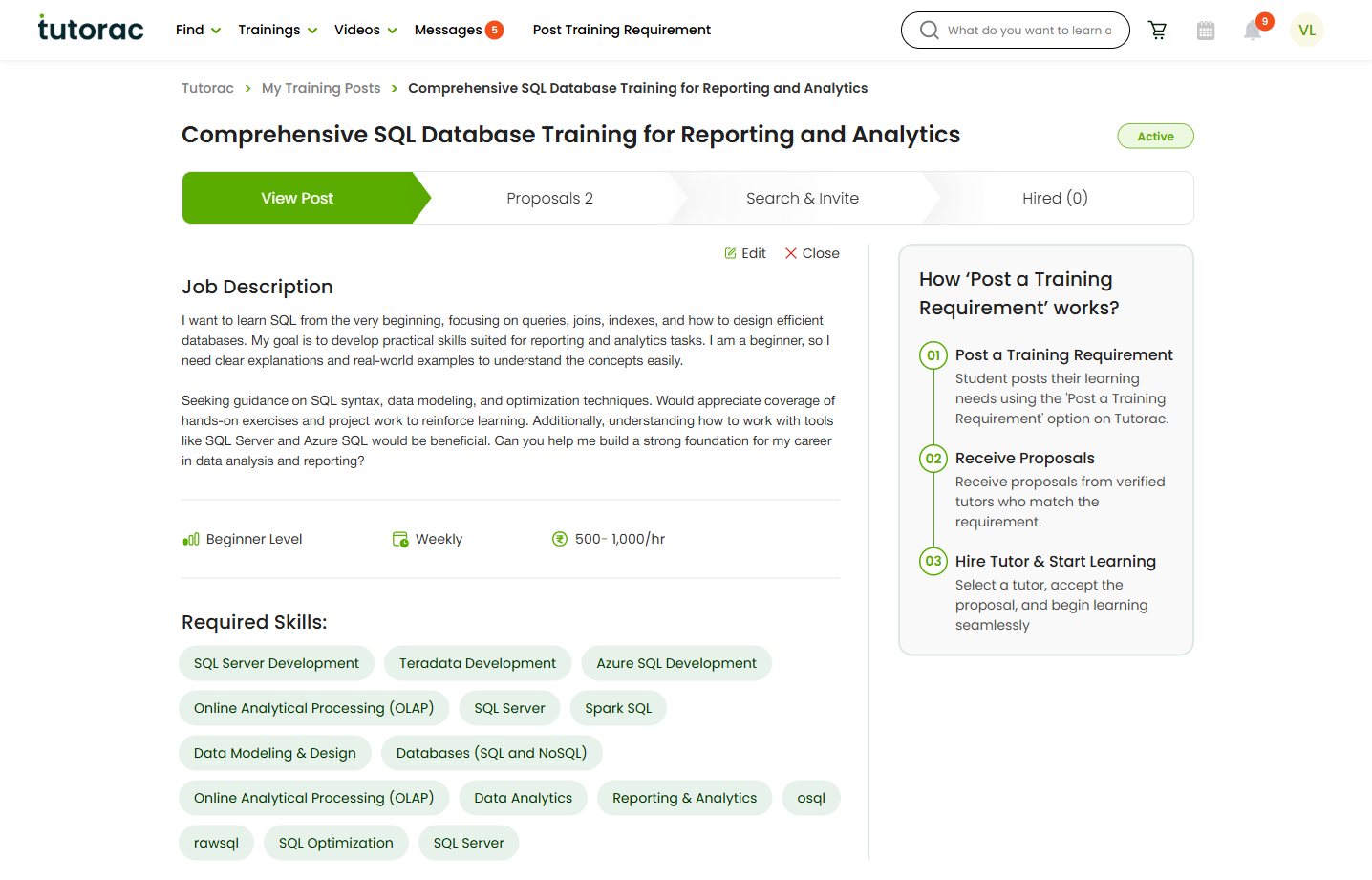Click step 03 circle icon
This screenshot has height=880, width=1372.
tap(933, 561)
